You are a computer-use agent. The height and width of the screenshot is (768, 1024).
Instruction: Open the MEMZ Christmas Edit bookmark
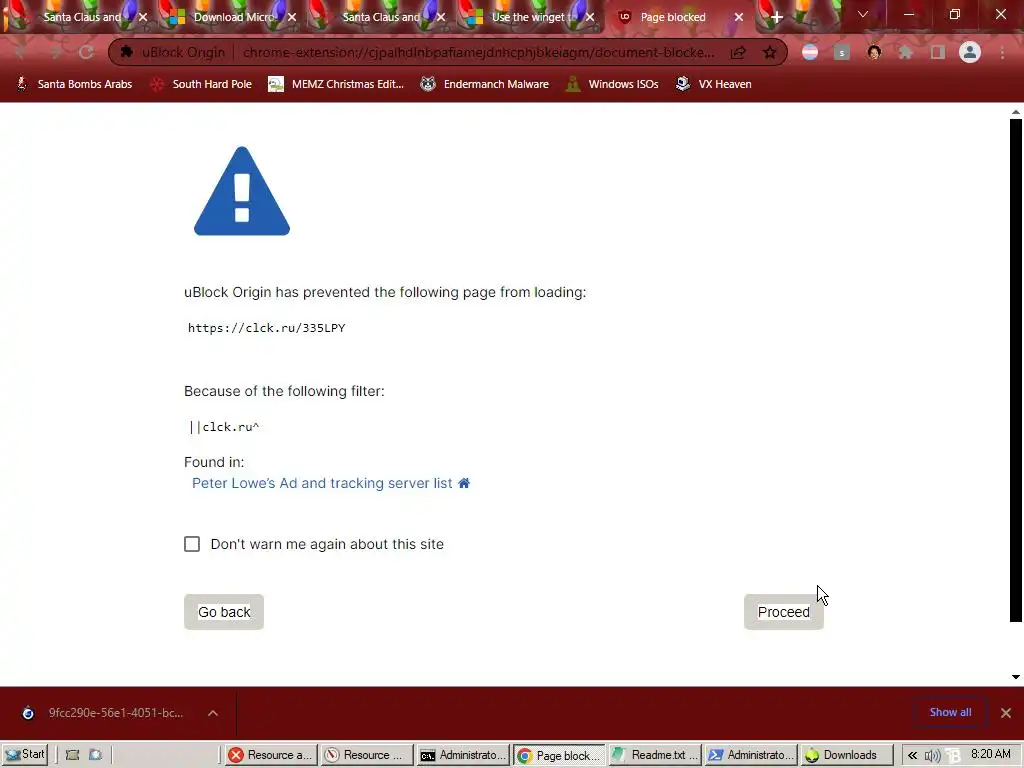click(336, 84)
